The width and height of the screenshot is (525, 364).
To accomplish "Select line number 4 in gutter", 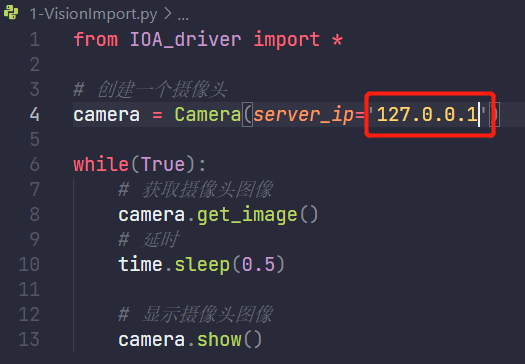I will 35,115.
